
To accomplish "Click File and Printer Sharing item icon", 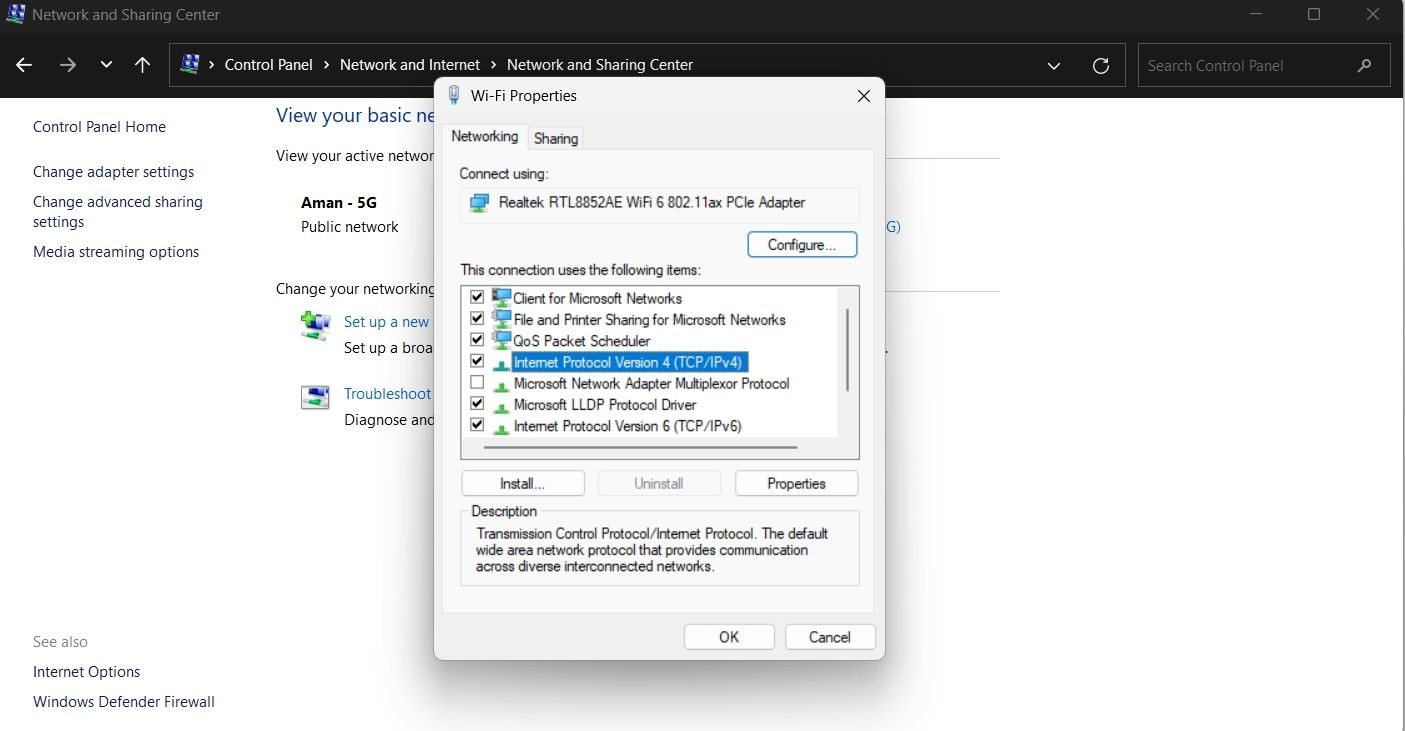I will click(x=501, y=318).
